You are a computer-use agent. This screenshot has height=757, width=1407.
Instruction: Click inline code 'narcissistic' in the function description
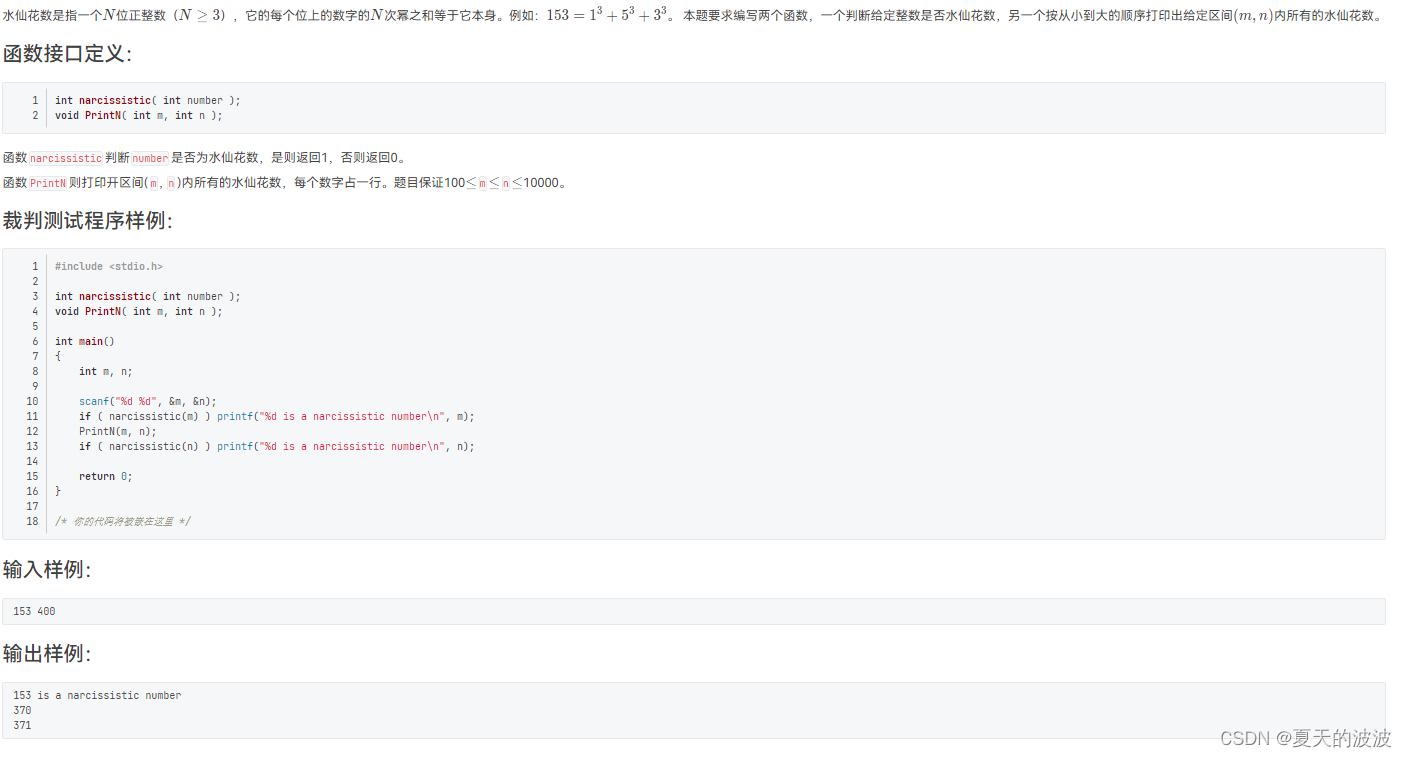[x=66, y=158]
